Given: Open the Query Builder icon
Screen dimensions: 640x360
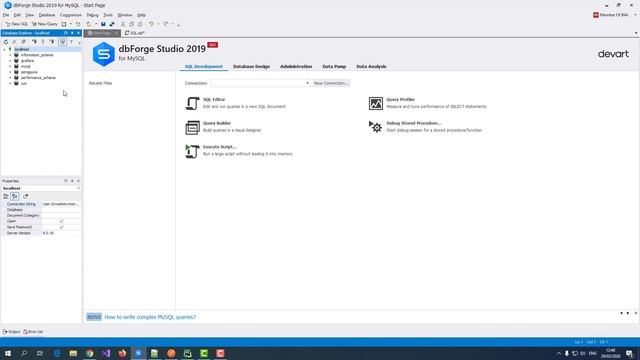Looking at the screenshot, I should [x=192, y=127].
